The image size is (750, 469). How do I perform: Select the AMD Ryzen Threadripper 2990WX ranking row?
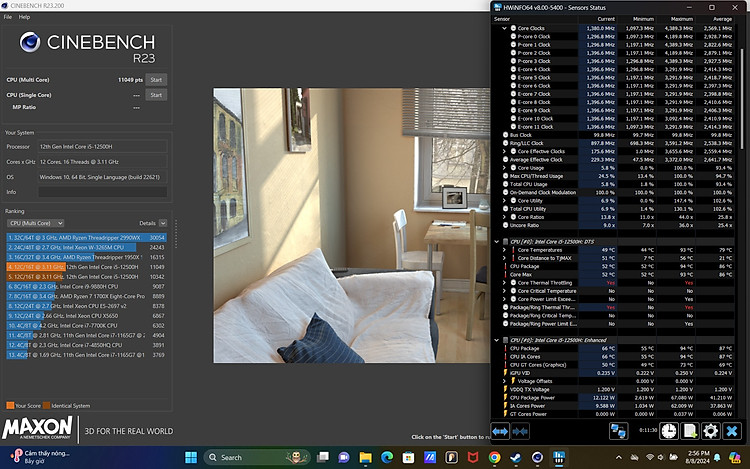click(86, 238)
